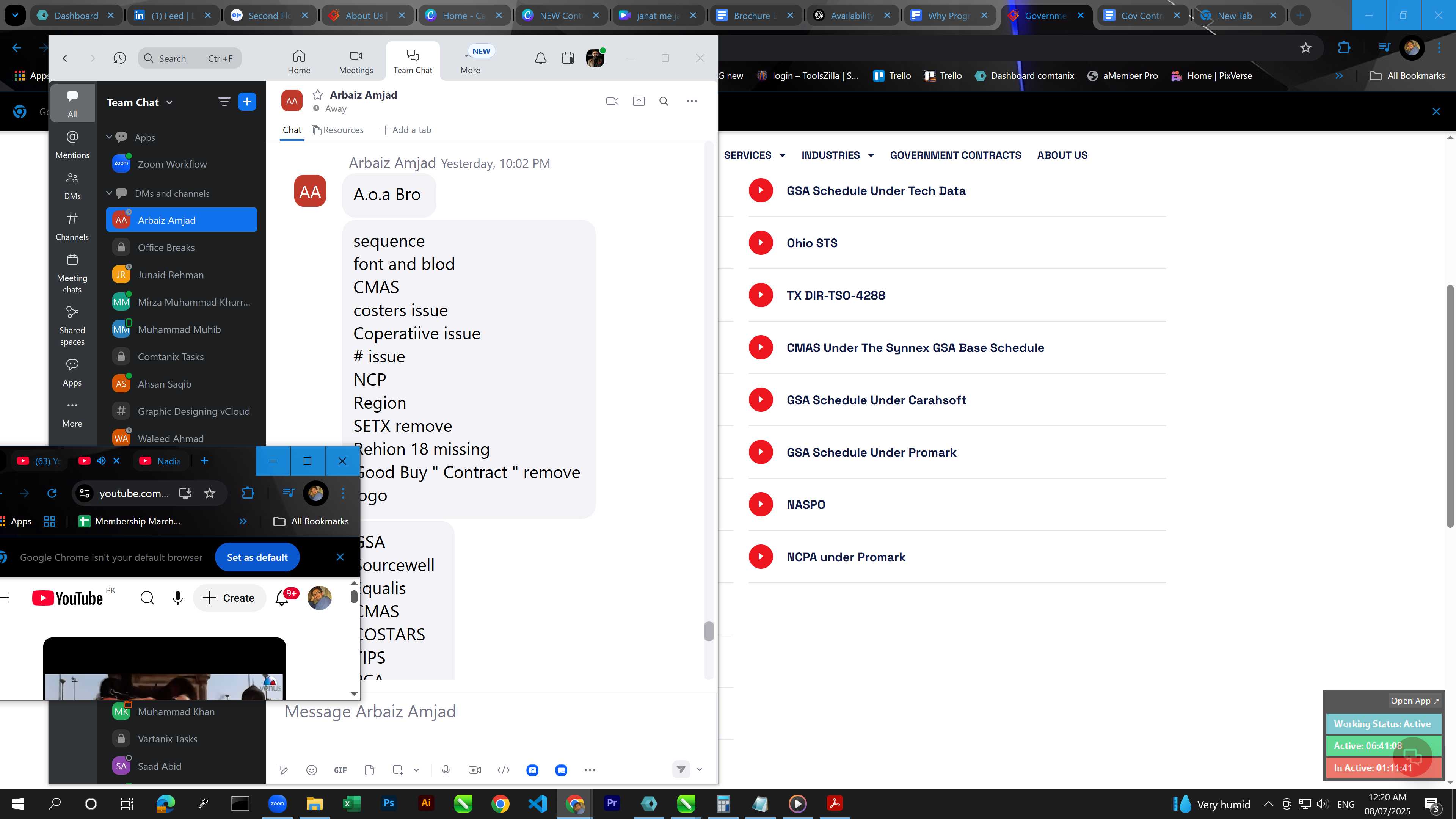The height and width of the screenshot is (819, 1456).
Task: Open the emoji picker in message toolbar
Action: (311, 770)
